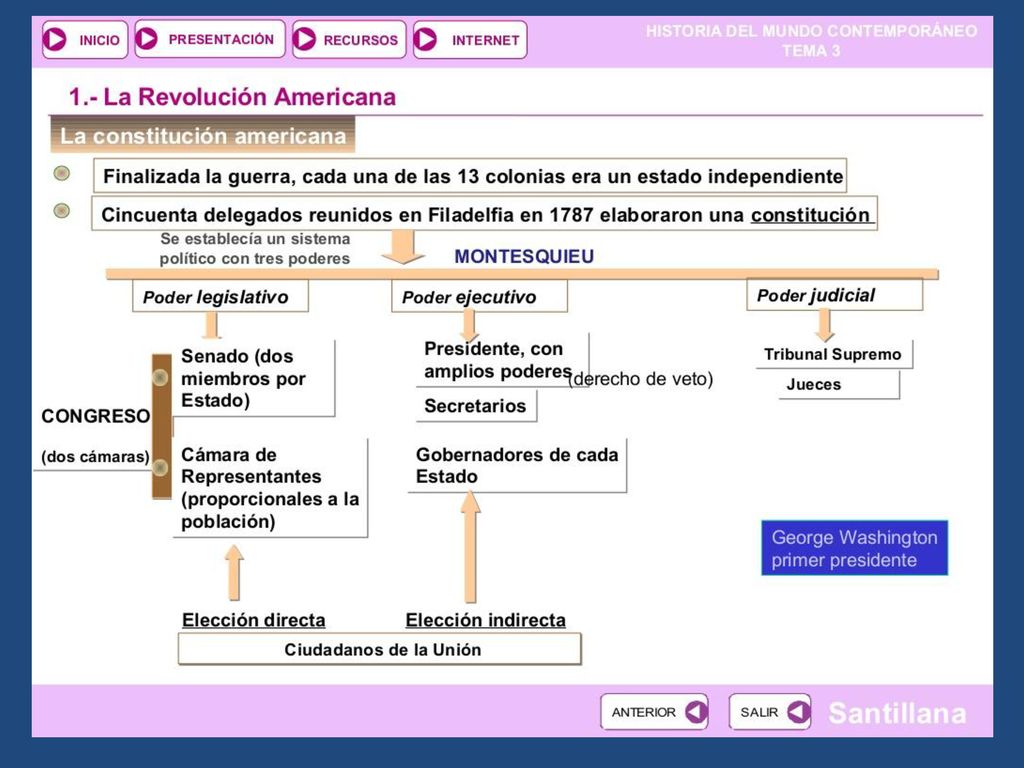This screenshot has height=768, width=1024.
Task: Click bullet beside 'Finalizada la guerra'
Action: tap(61, 173)
